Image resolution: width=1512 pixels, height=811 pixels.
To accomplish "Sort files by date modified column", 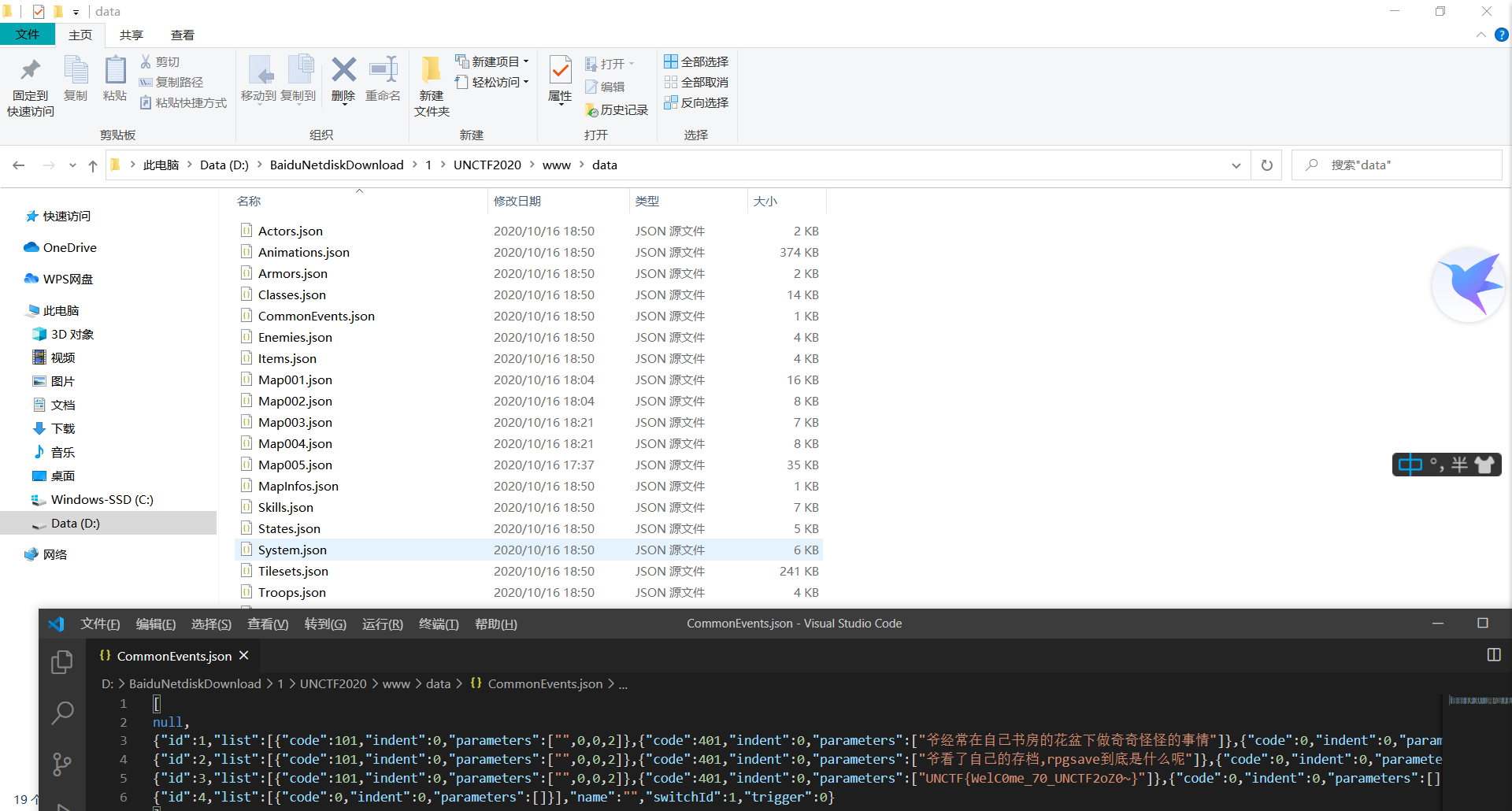I will click(x=517, y=202).
